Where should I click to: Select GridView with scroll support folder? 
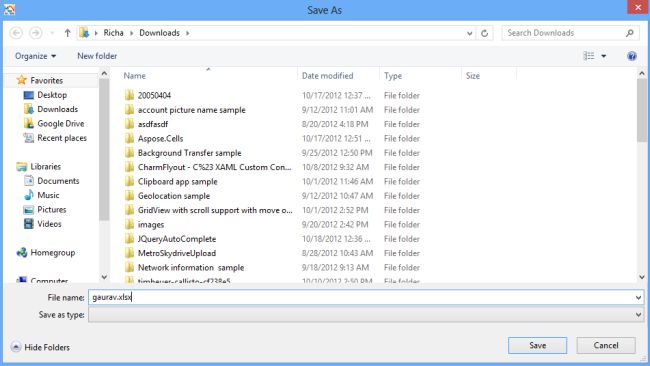click(x=215, y=210)
